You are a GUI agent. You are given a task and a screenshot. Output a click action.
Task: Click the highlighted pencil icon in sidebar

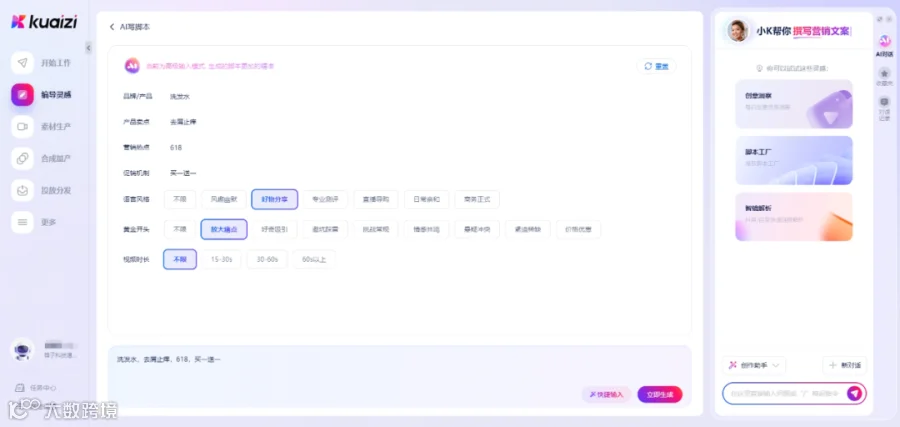22,95
